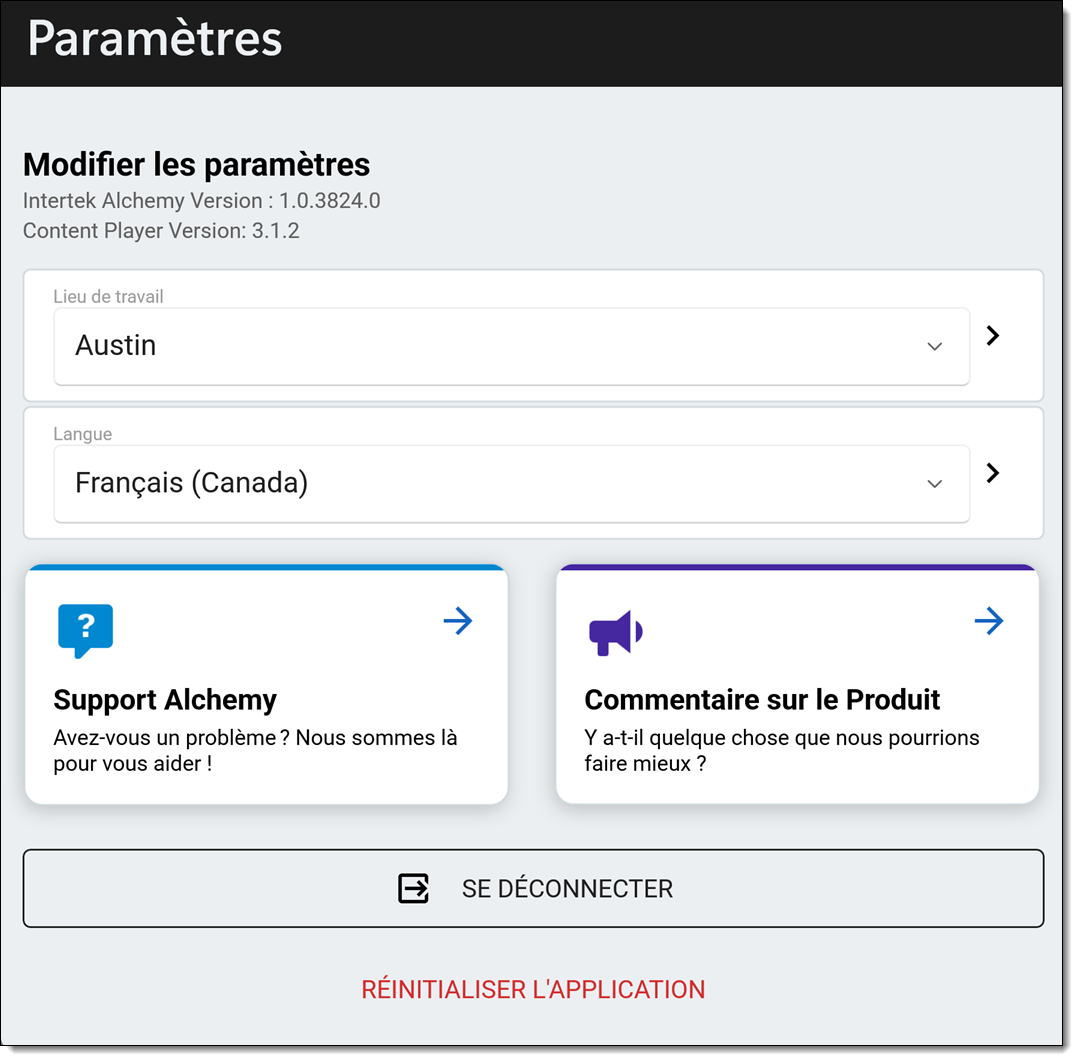Screen dimensions: 1078x1061
Task: Click the right chevron next to Lieu de travail
Action: pos(993,336)
